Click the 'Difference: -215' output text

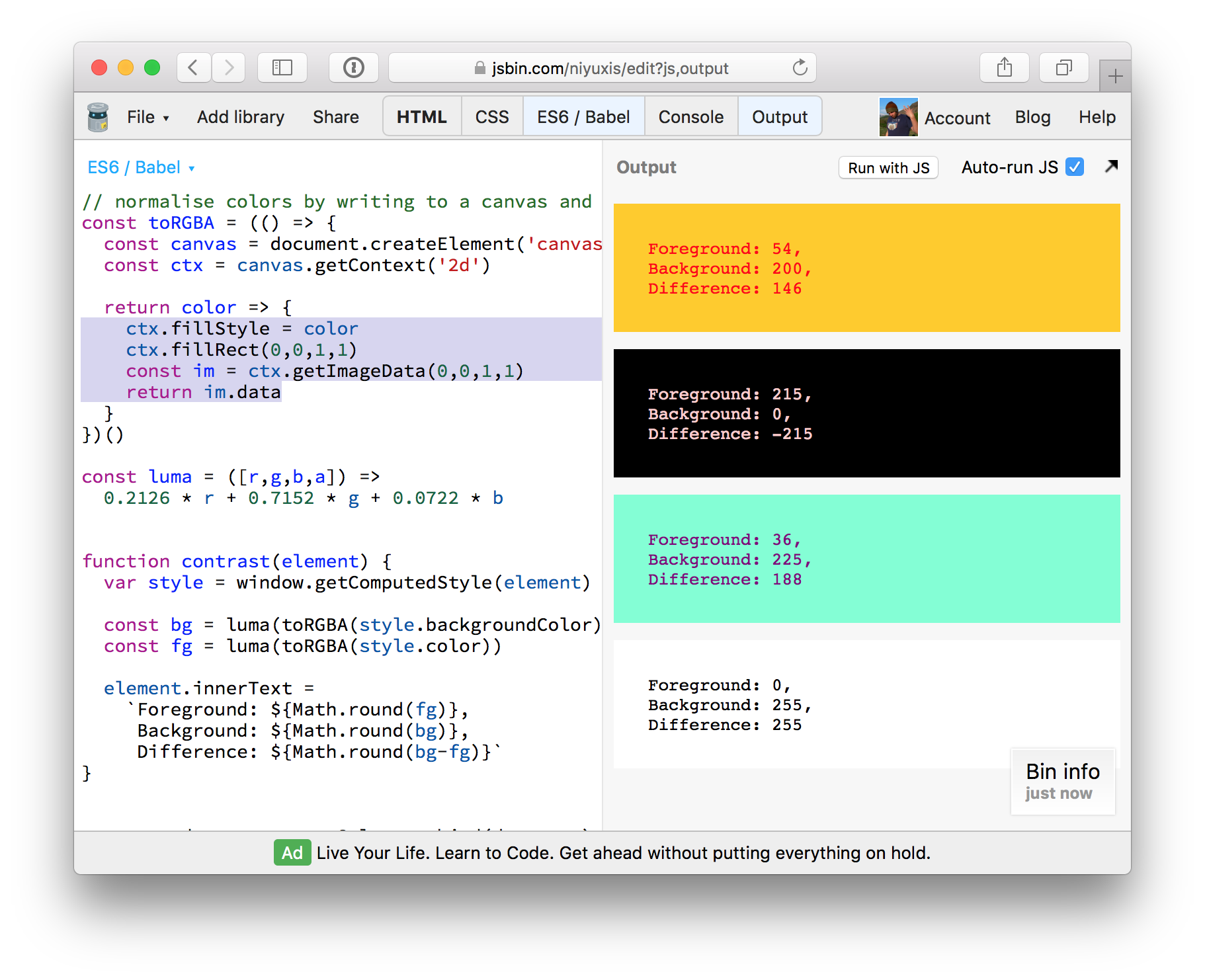tap(730, 434)
